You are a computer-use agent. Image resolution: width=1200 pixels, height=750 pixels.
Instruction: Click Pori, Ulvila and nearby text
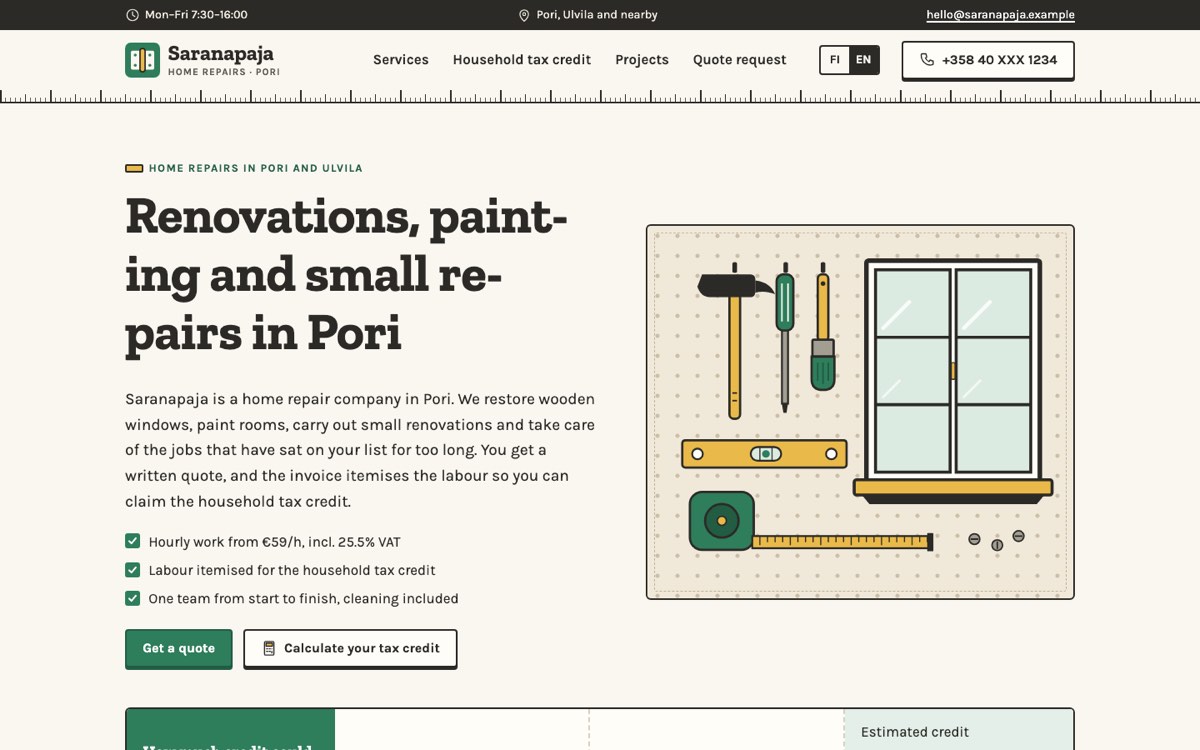click(597, 15)
